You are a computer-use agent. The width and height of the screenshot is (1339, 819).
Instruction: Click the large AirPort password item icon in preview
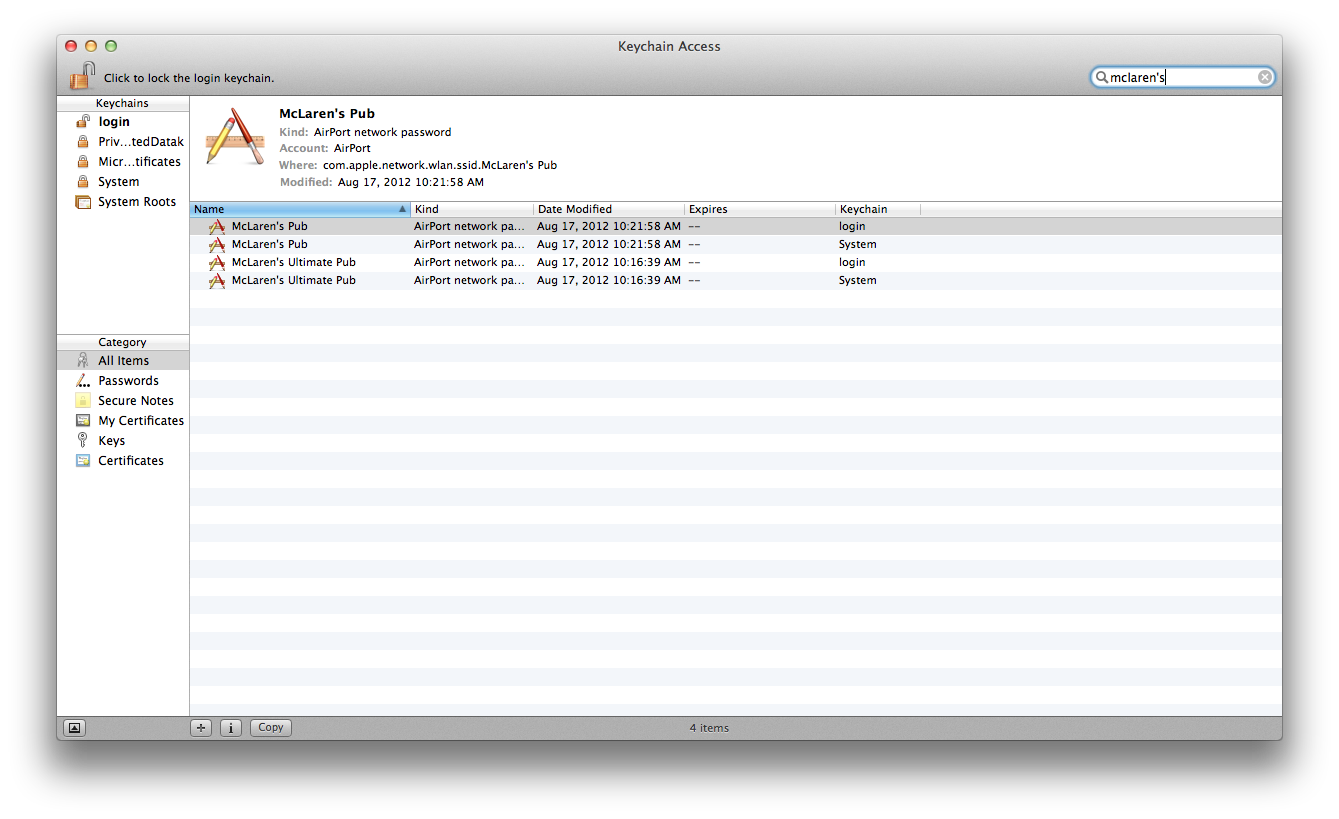click(235, 137)
